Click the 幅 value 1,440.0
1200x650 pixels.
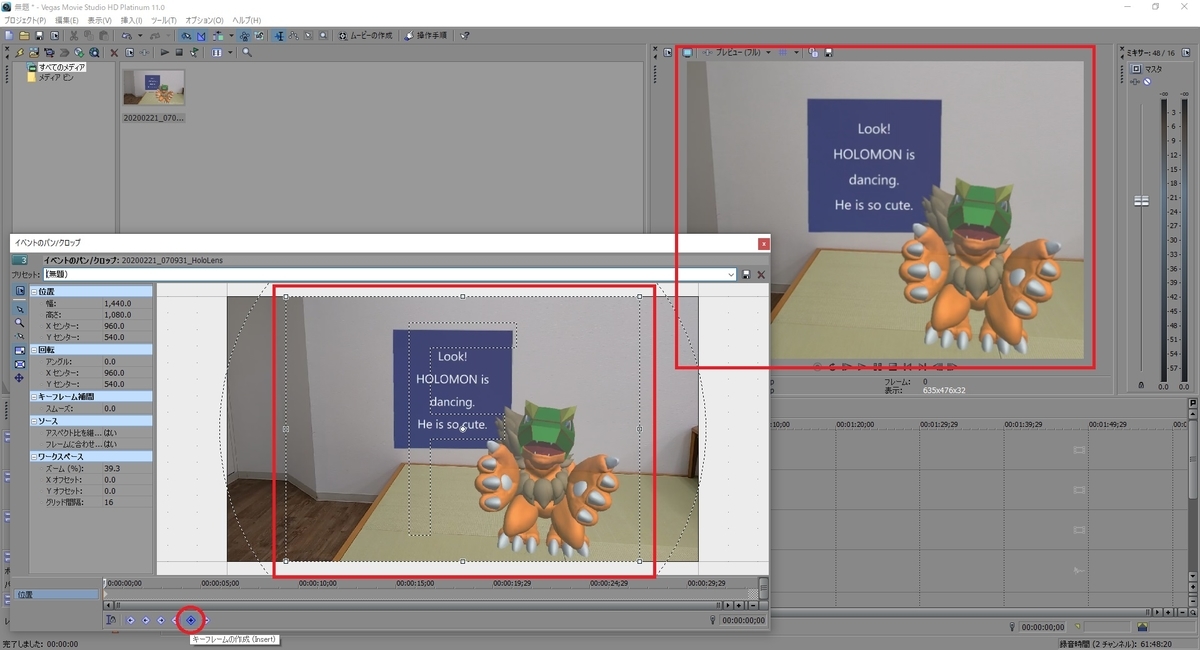(x=118, y=303)
